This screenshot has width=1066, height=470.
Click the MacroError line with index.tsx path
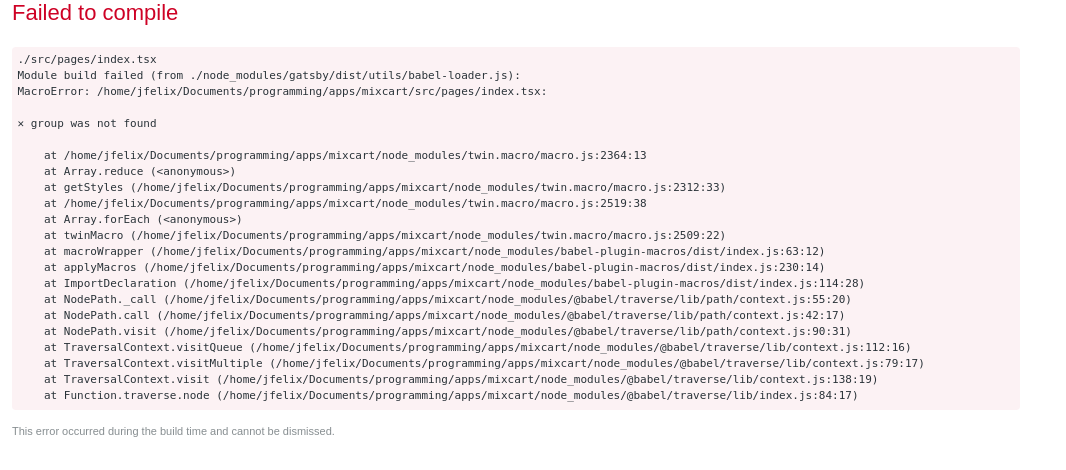[282, 92]
